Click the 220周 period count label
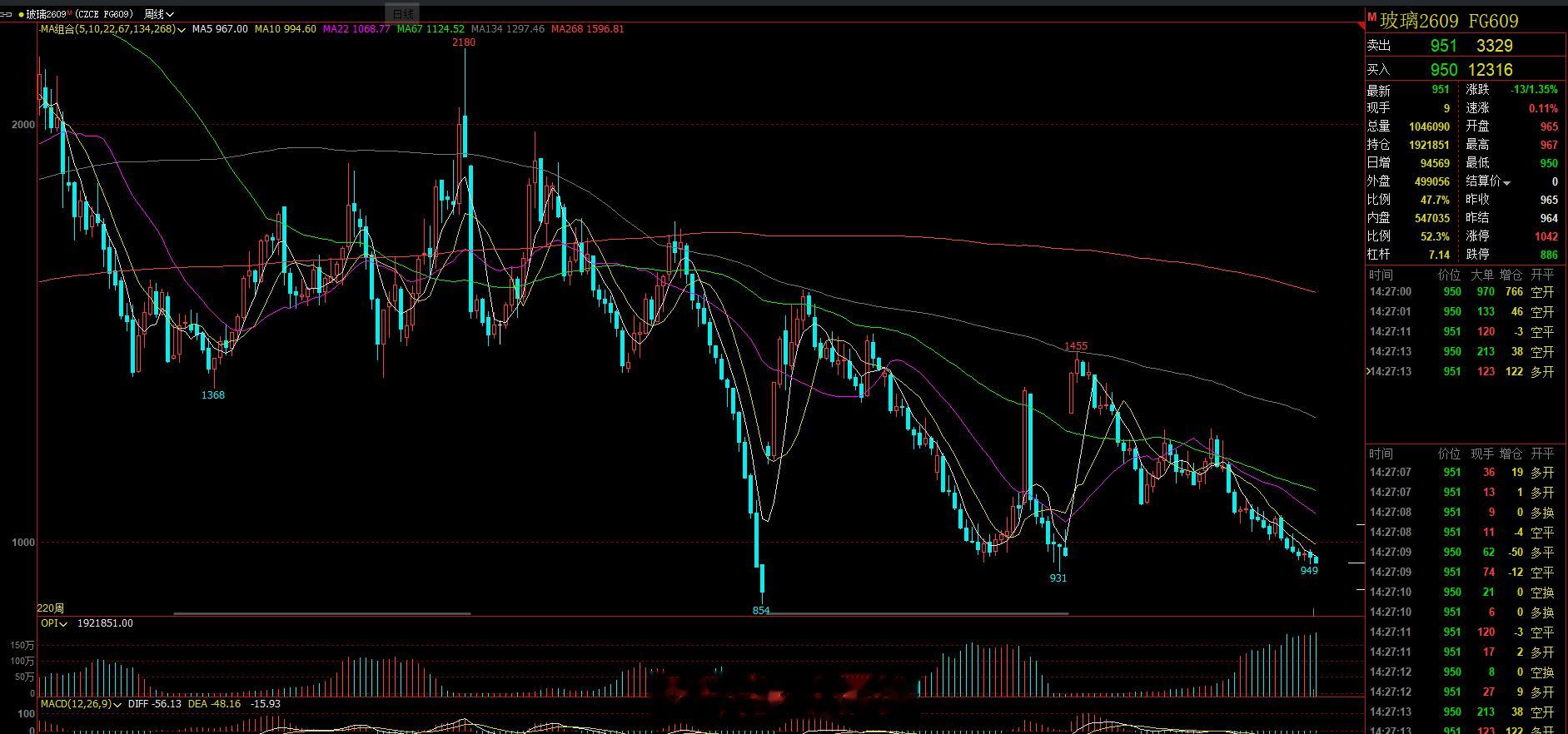 [51, 609]
